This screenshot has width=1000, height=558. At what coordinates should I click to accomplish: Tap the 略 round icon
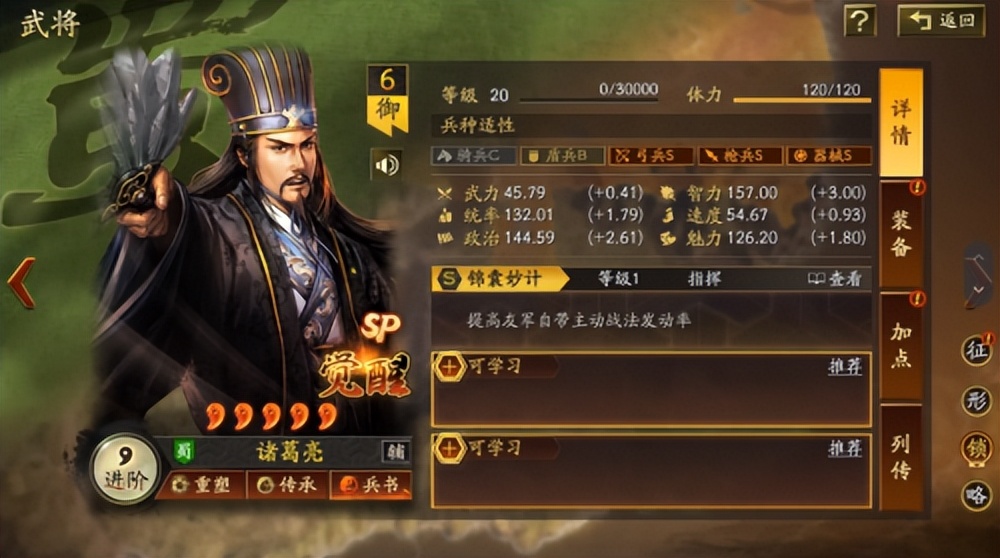click(x=976, y=496)
